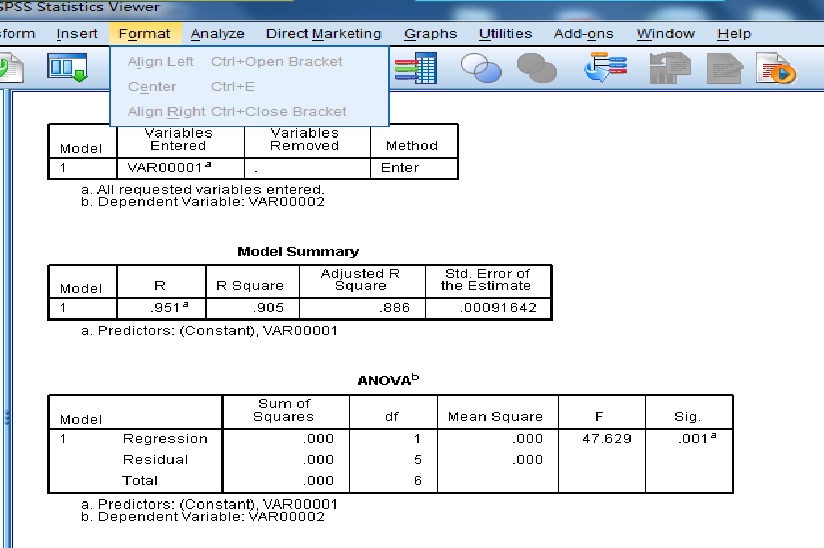This screenshot has width=824, height=548.
Task: Click the grey chart document autoscript icon
Action: [670, 68]
